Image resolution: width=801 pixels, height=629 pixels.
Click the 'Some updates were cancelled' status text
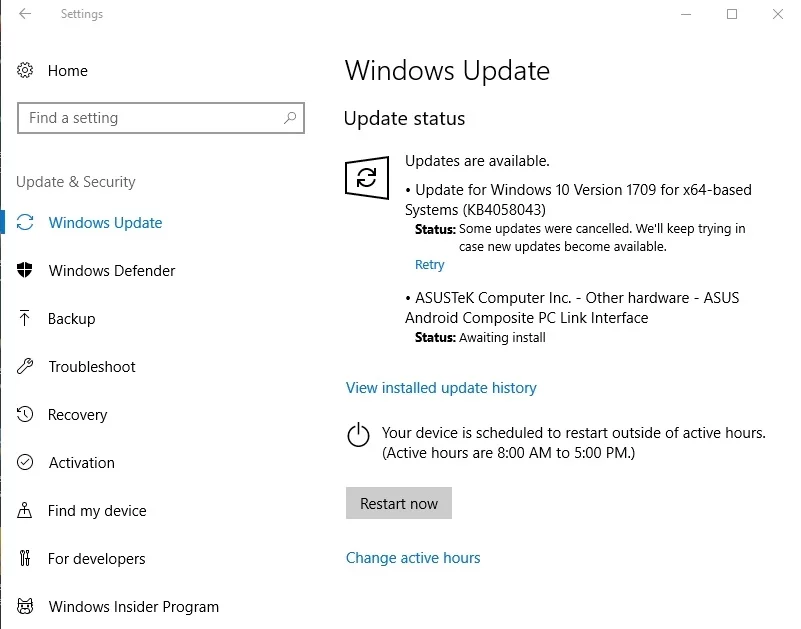click(x=602, y=238)
